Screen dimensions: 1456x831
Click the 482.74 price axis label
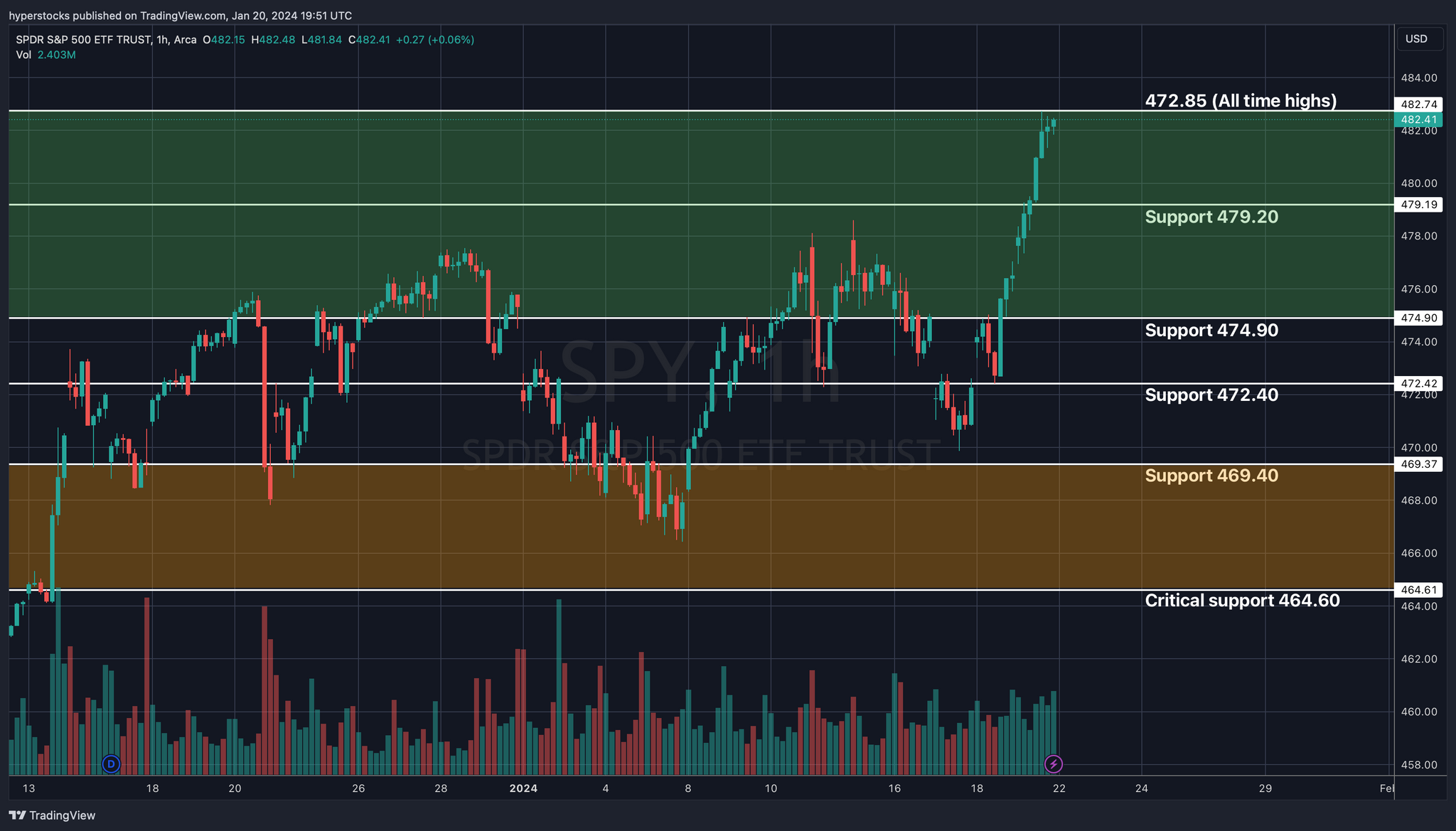pyautogui.click(x=1418, y=104)
